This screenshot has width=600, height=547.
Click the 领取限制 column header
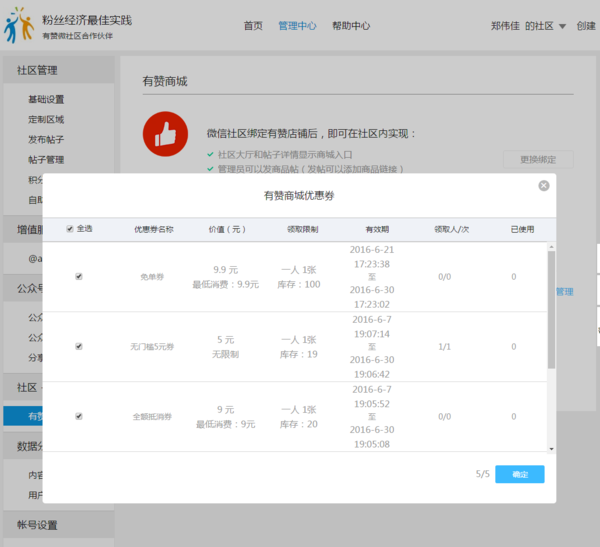click(x=302, y=229)
